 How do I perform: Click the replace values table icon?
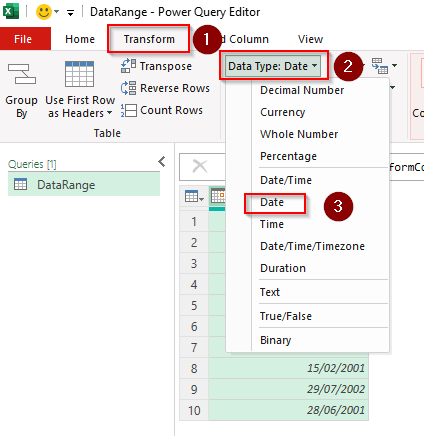coord(380,66)
